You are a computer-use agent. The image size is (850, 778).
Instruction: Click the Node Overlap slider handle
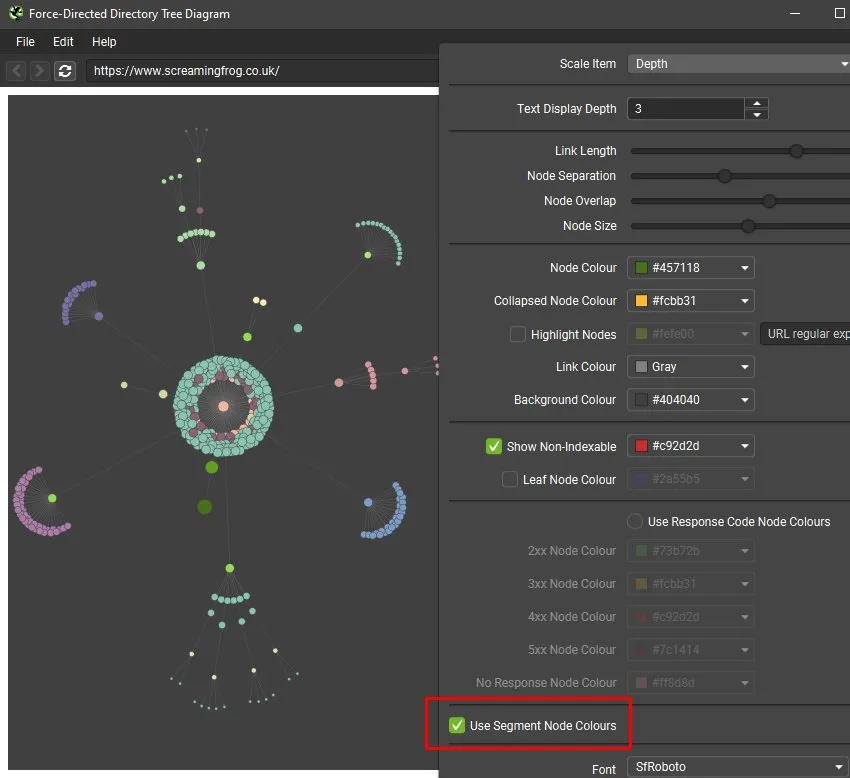769,201
